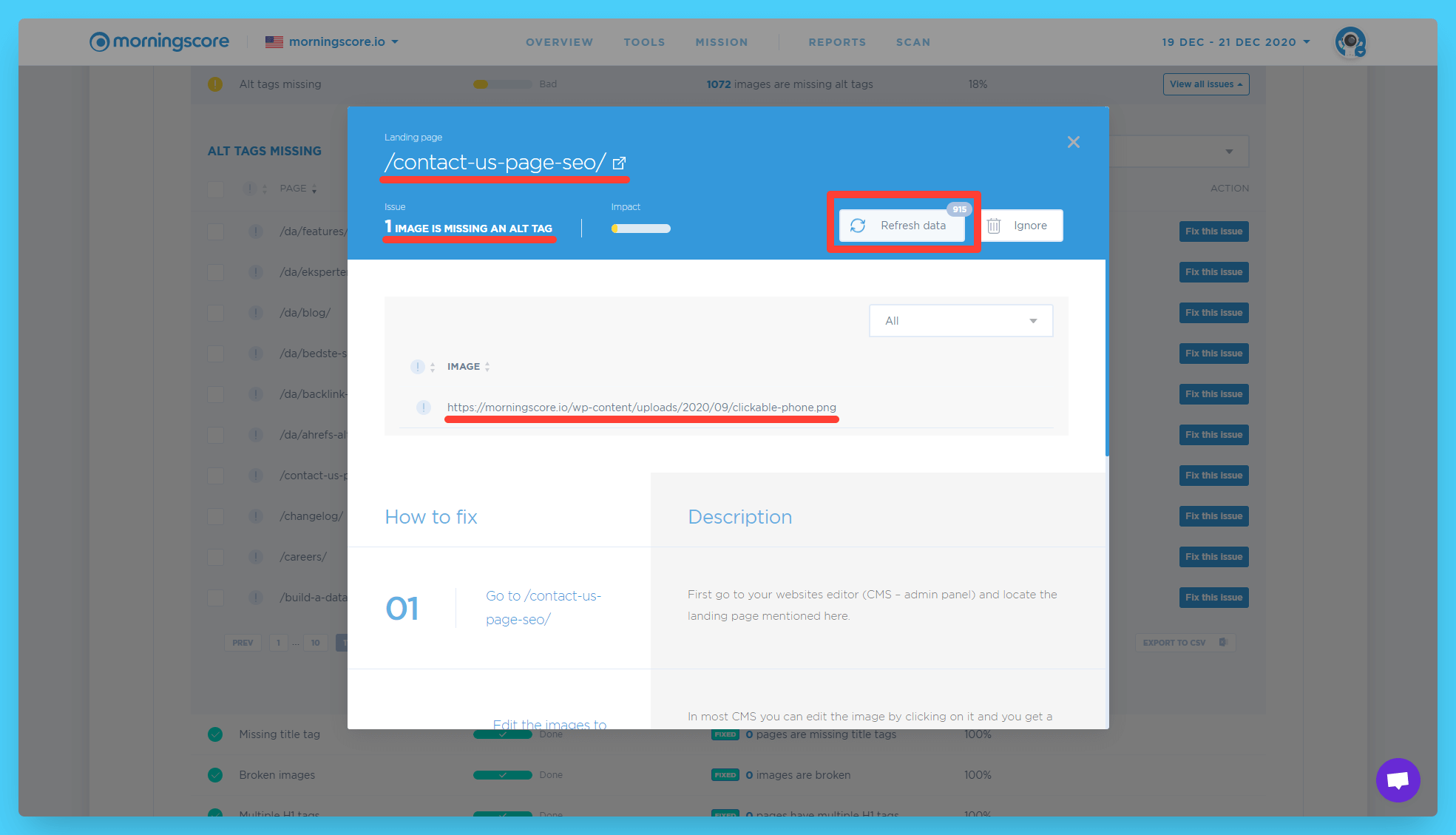Toggle checkbox for /da/eksperte row
Screen dimensions: 1456x835
pos(216,272)
